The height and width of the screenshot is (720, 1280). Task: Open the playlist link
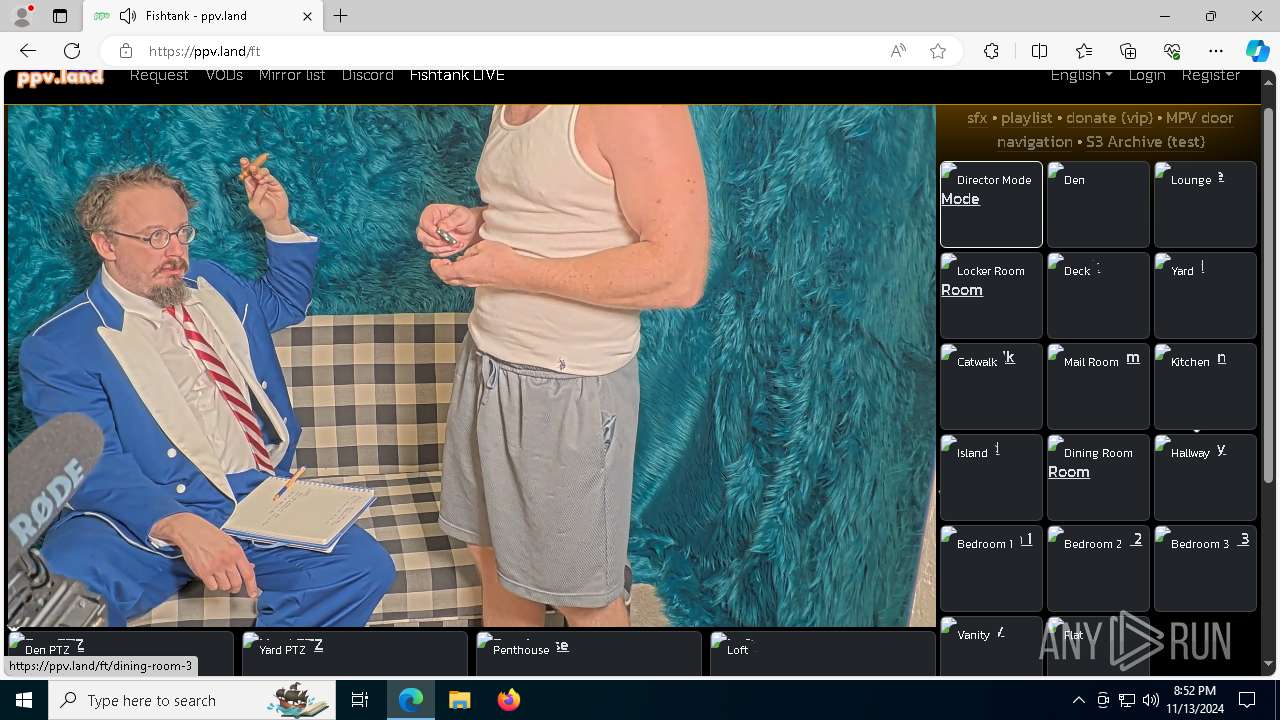coord(1027,118)
